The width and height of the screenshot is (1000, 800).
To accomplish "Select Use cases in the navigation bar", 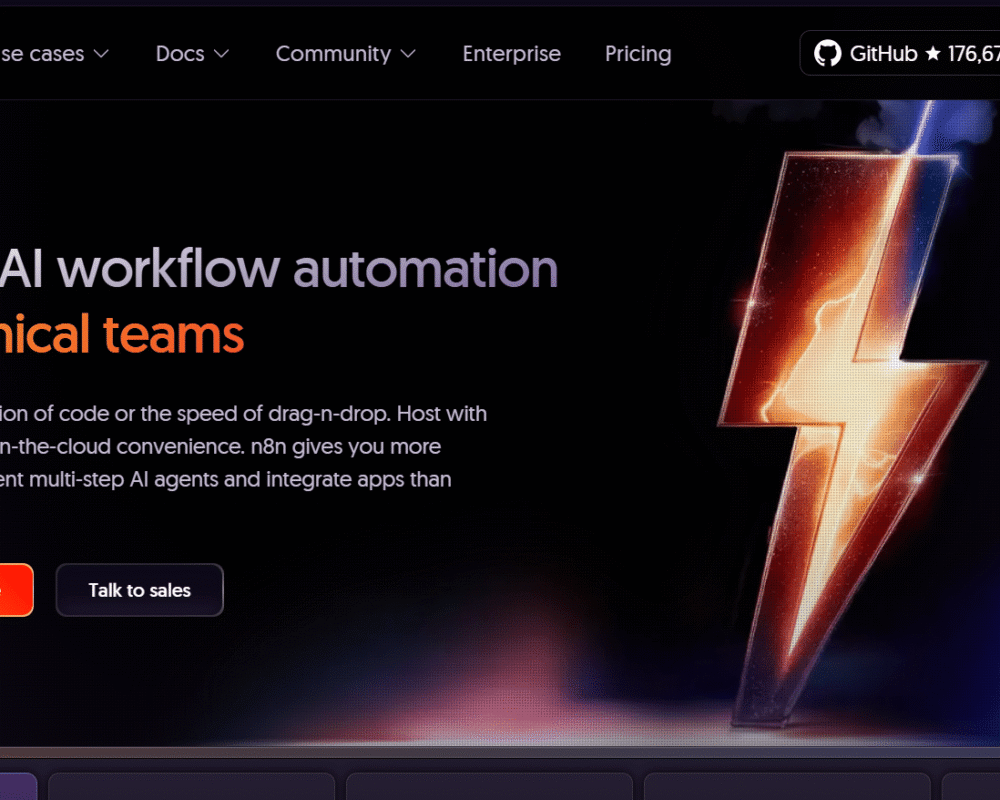I will [x=45, y=54].
